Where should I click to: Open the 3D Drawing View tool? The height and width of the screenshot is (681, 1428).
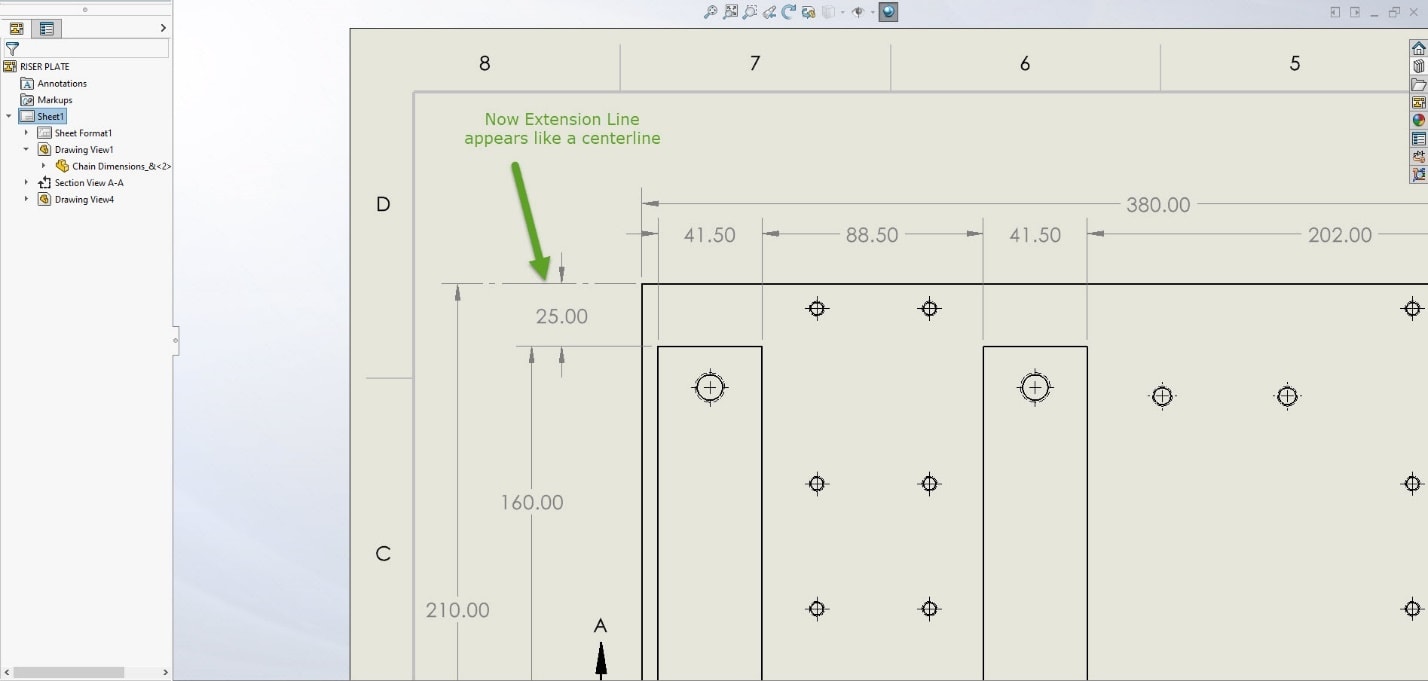click(x=808, y=11)
